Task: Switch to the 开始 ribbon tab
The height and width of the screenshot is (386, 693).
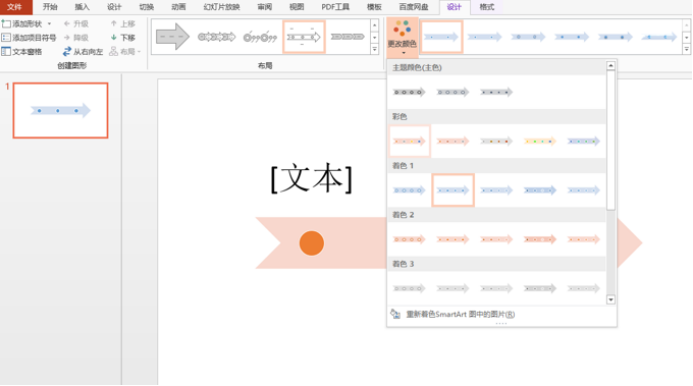Action: coord(50,7)
